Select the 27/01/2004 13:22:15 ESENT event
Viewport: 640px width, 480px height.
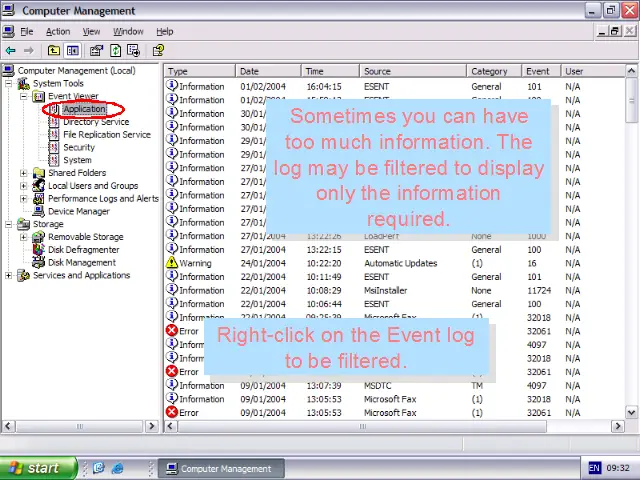[x=394, y=249]
